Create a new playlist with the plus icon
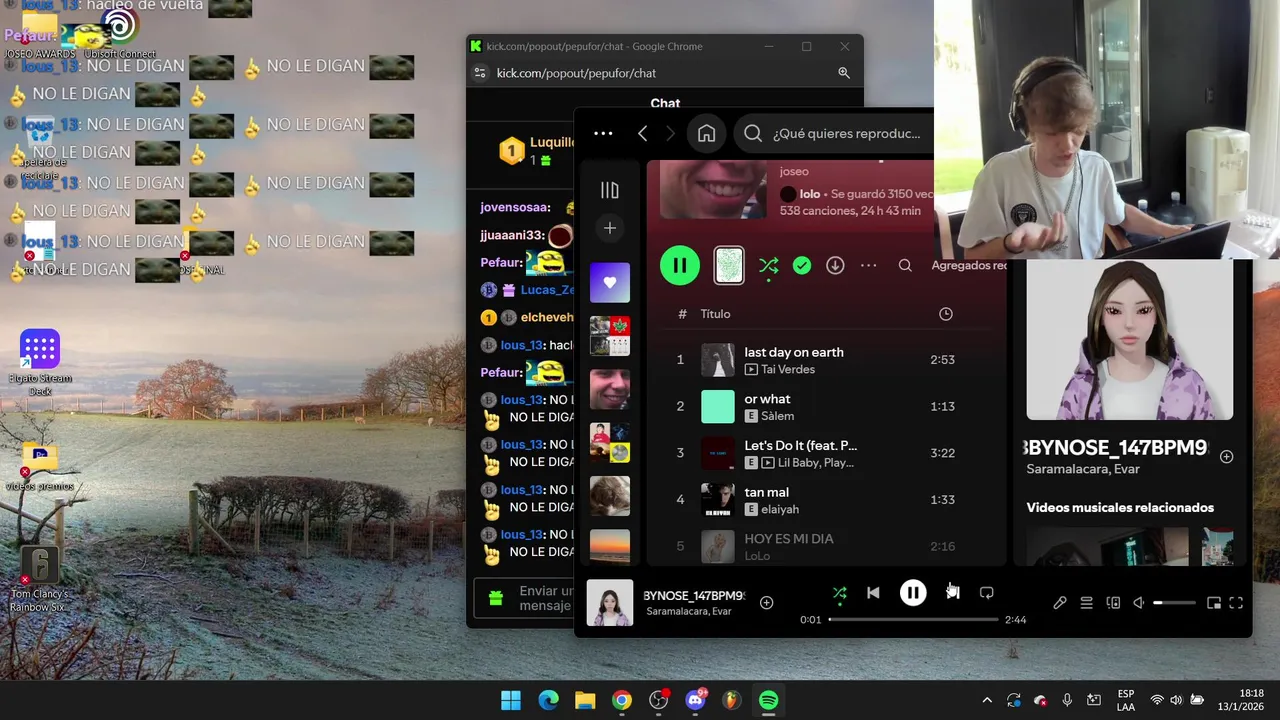This screenshot has height=720, width=1280. pos(609,228)
